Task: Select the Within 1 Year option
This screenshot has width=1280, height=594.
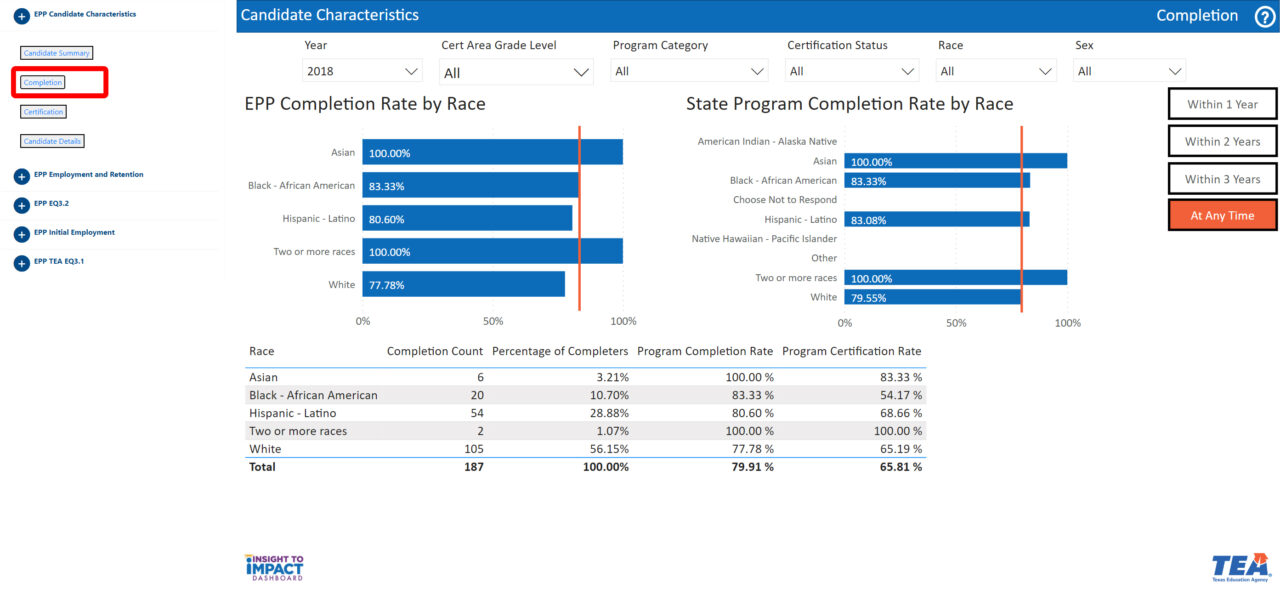Action: tap(1222, 104)
